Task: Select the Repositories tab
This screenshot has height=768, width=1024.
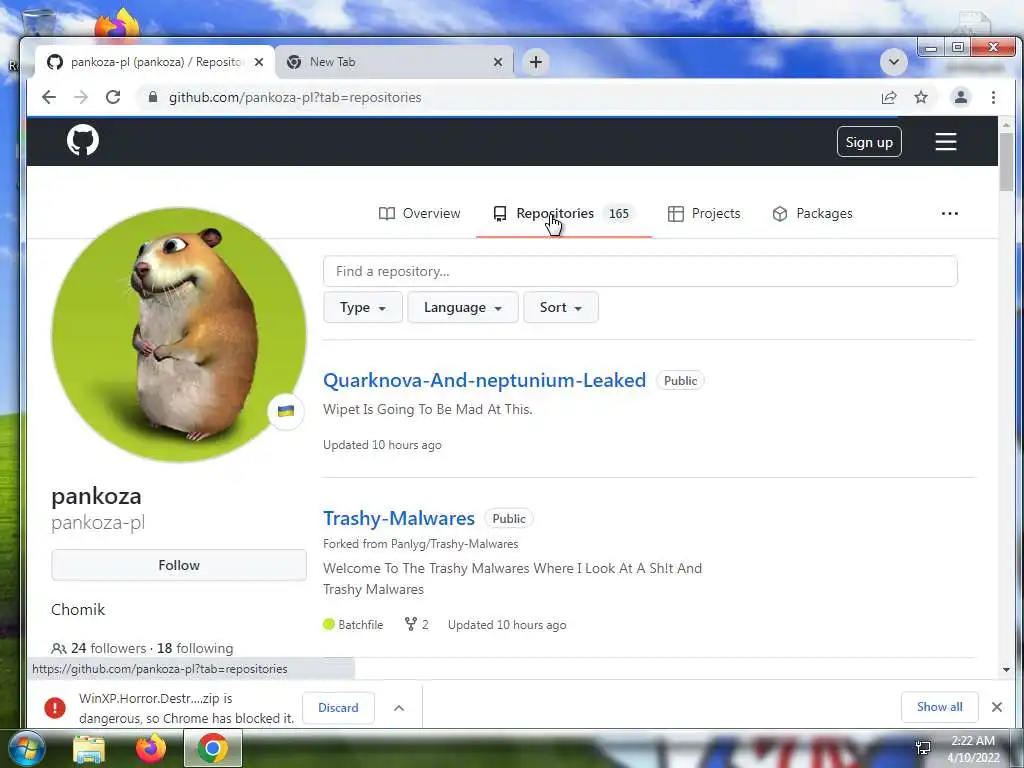Action: [x=562, y=214]
